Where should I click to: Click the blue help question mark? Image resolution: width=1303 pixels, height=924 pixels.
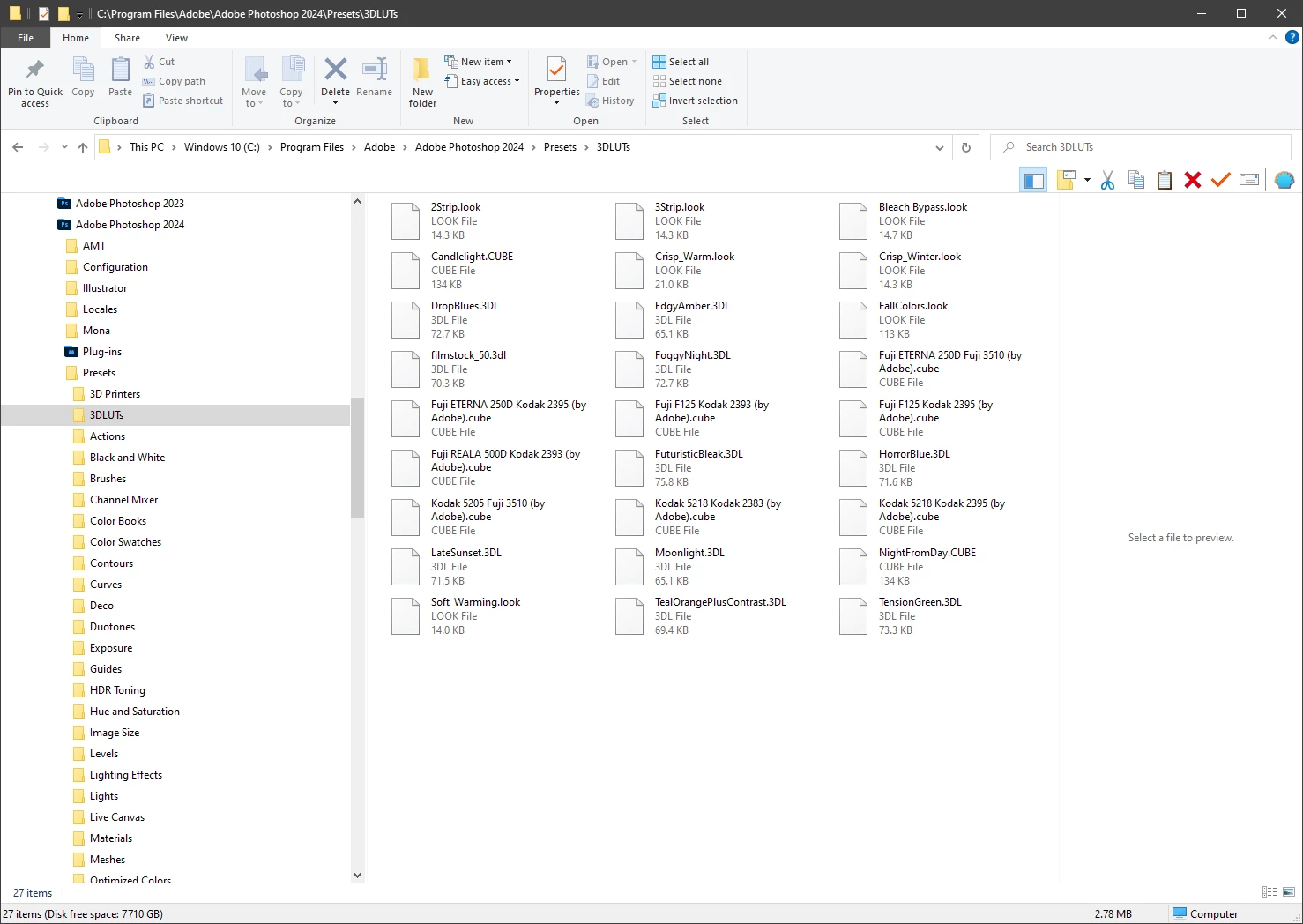click(x=1292, y=37)
